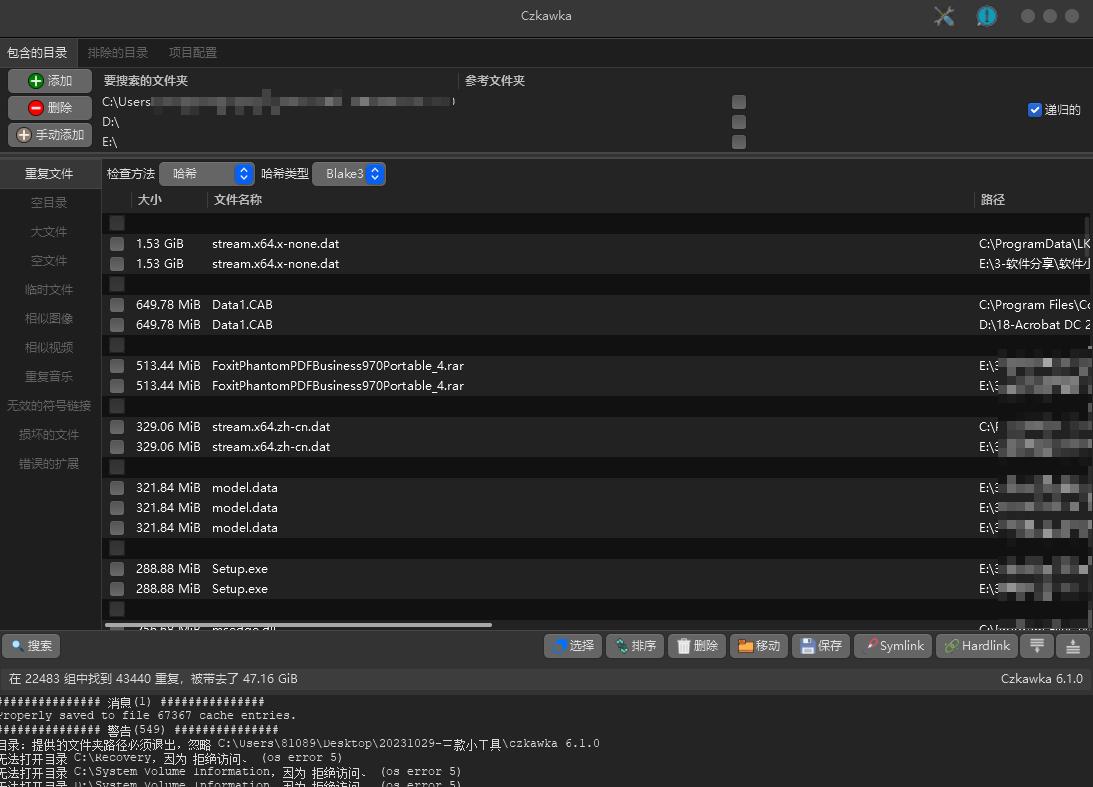
Task: Switch to 项目配置 tab
Action: click(x=193, y=53)
